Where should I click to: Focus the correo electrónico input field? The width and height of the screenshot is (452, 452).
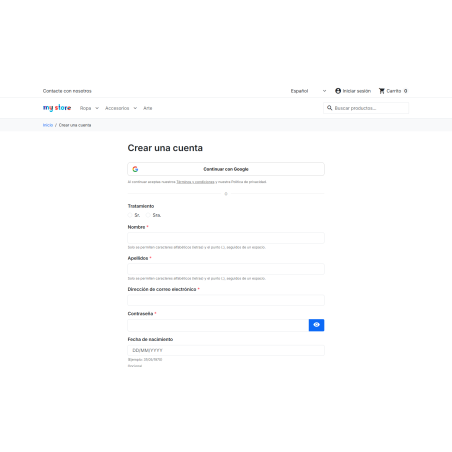pos(226,300)
